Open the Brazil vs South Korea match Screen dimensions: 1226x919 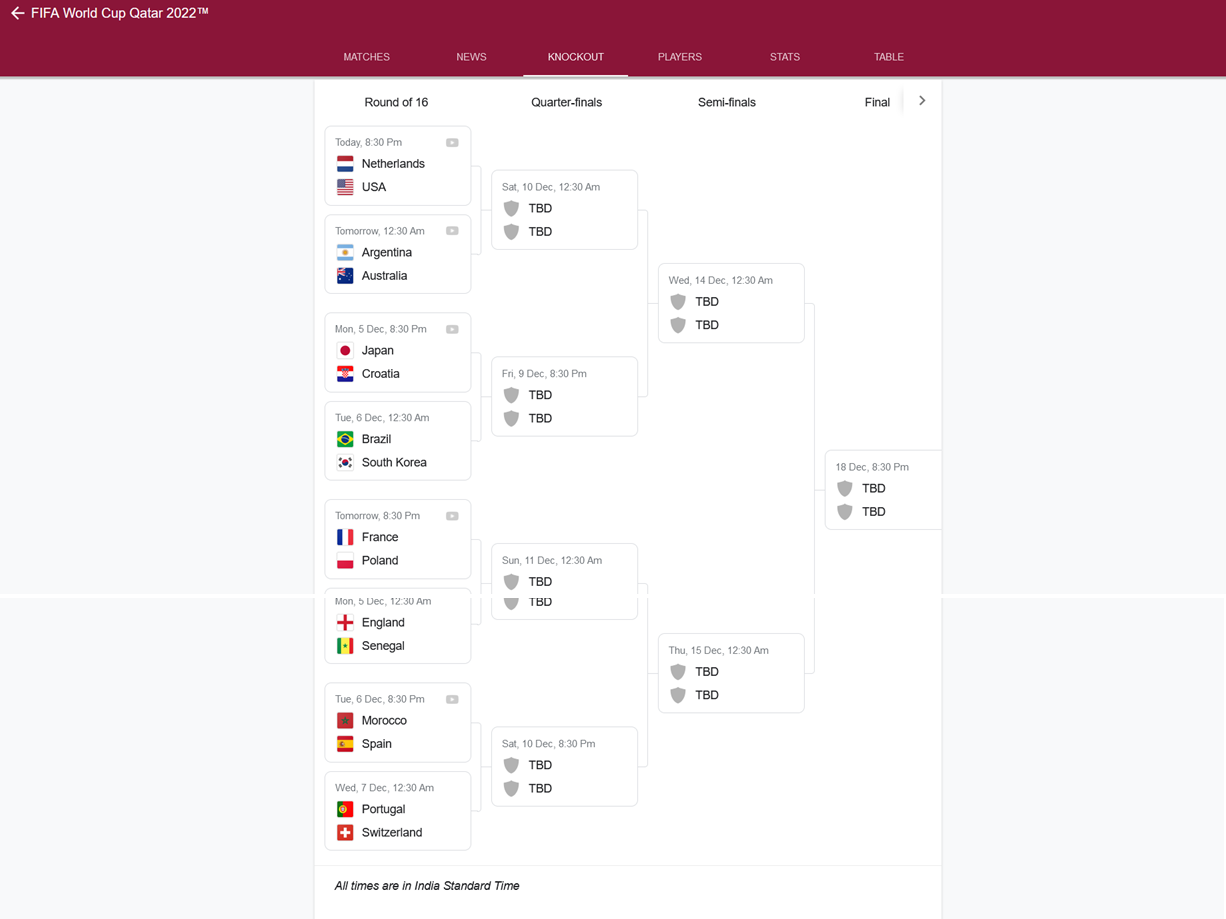pyautogui.click(x=397, y=441)
